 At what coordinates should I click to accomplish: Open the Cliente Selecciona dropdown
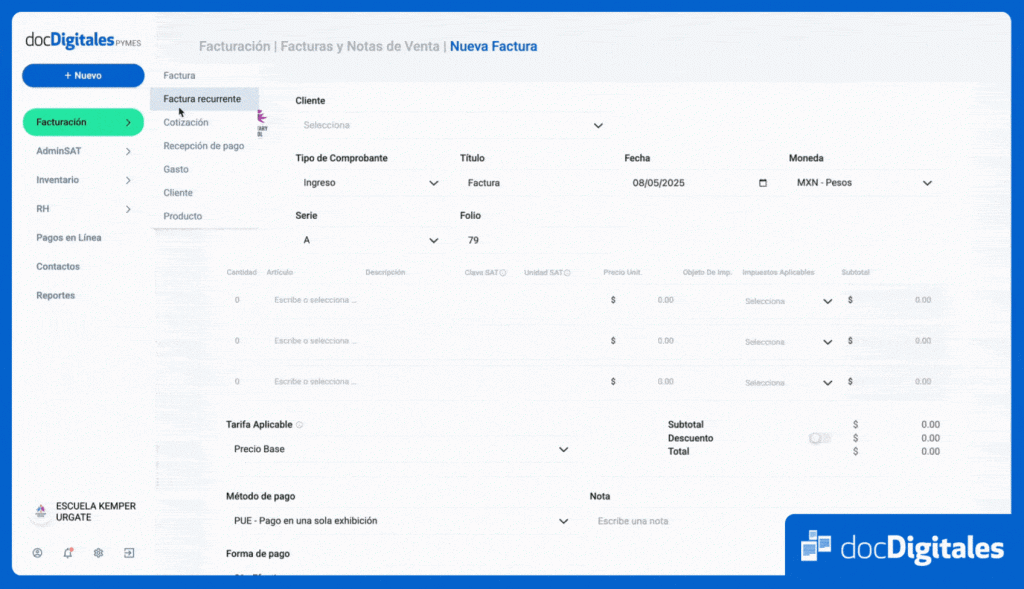pyautogui.click(x=452, y=125)
